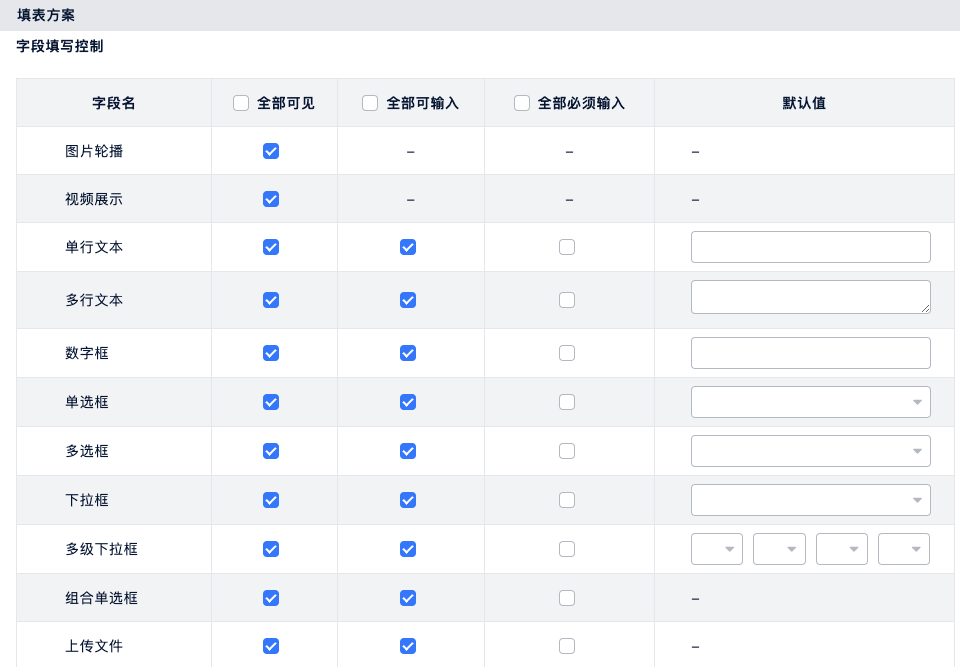Uncheck visible checkbox for 多级下拉框
This screenshot has width=960, height=667.
coord(271,549)
